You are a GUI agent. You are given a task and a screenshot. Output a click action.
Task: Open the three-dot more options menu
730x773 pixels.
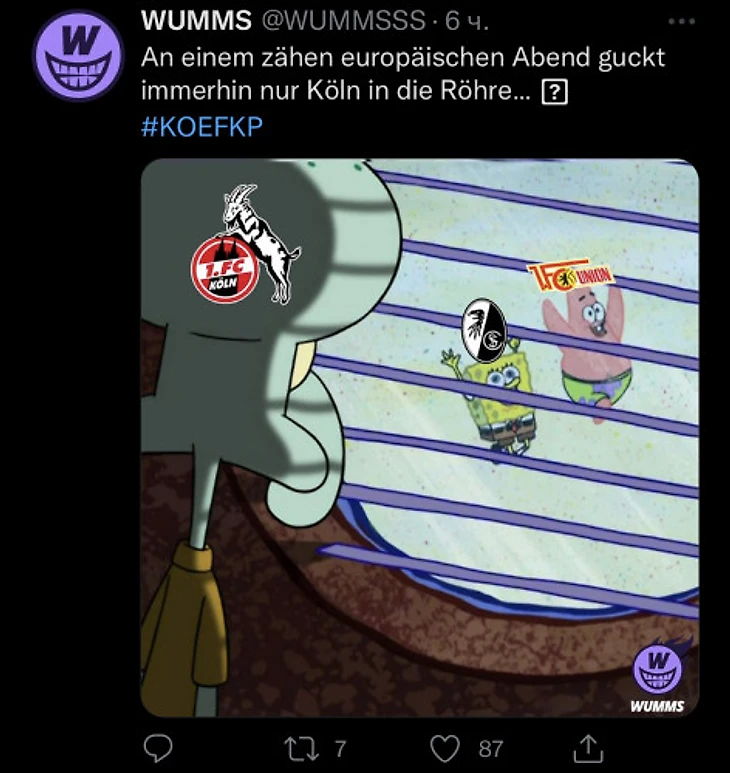tap(682, 22)
